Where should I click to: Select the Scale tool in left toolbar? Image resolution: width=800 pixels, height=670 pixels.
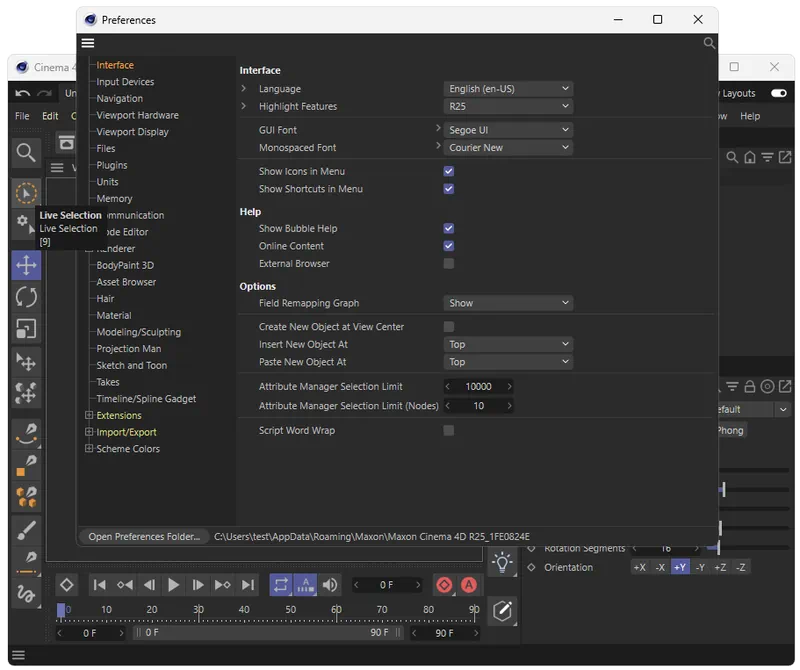[x=26, y=329]
